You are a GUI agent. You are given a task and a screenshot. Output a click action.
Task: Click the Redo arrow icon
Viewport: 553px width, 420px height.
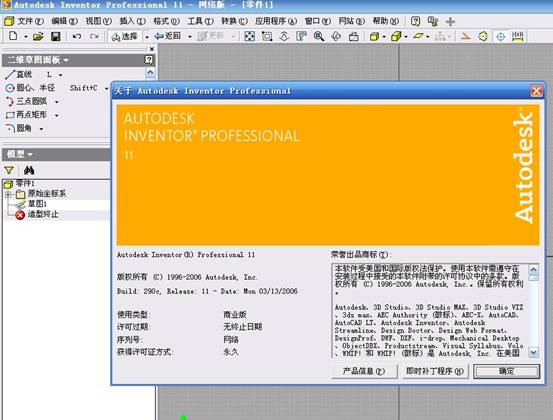click(x=94, y=36)
